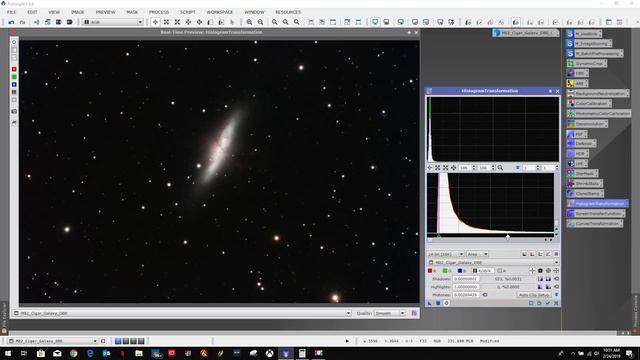
Task: Toggle the red channel in Real-Time Preview sidebar
Action: coord(14,69)
